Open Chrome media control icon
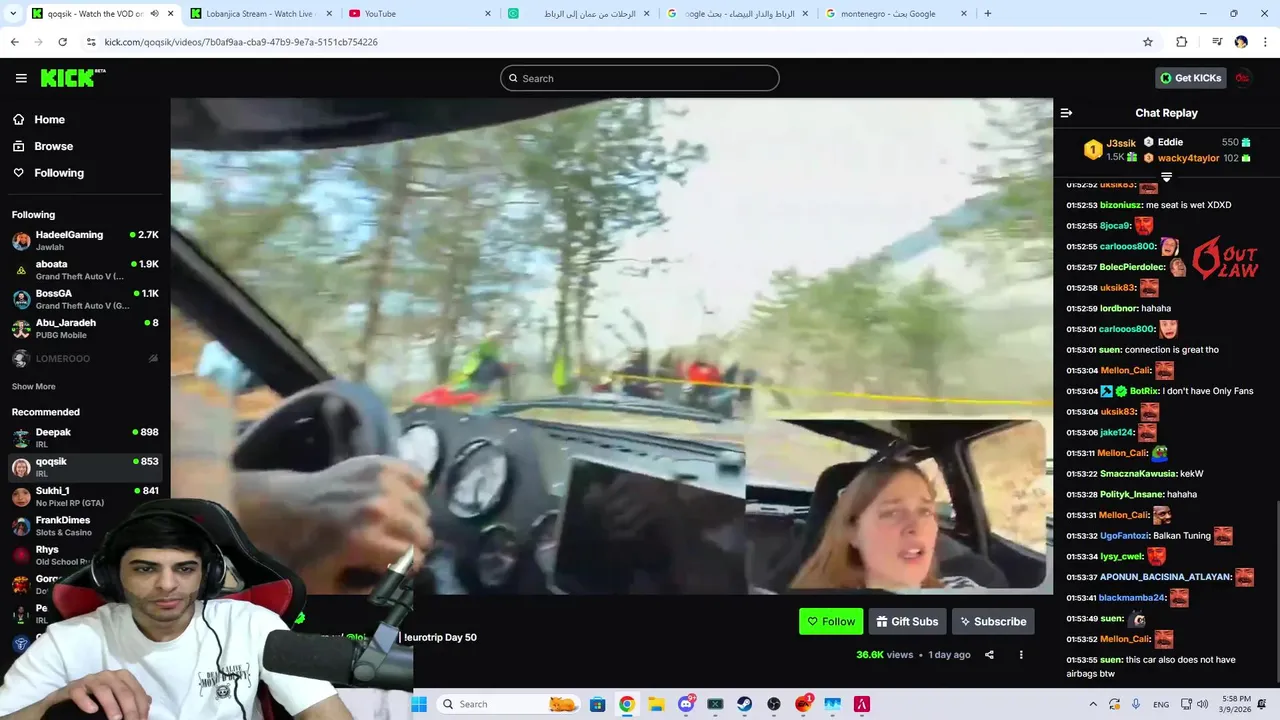This screenshot has height=720, width=1280. point(1217,42)
